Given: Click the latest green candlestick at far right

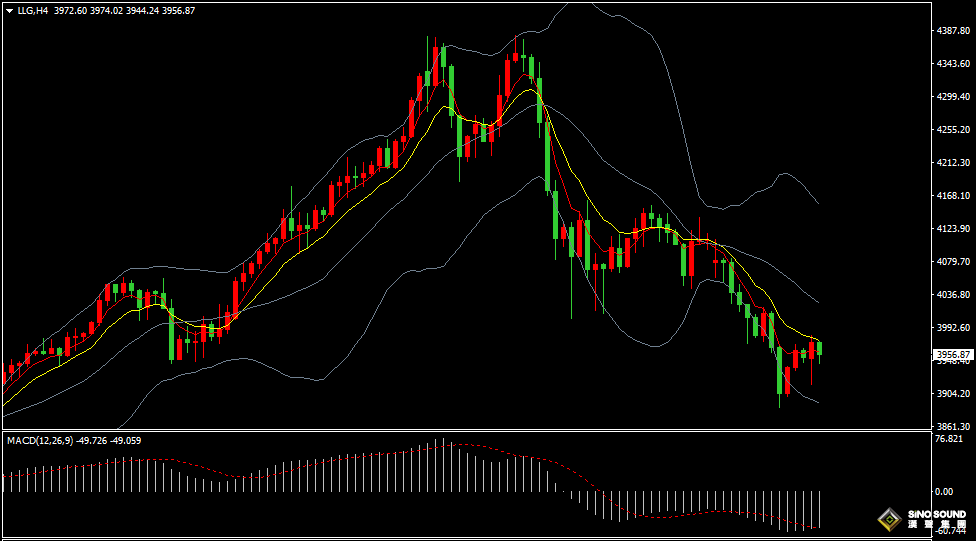Looking at the screenshot, I should (820, 348).
